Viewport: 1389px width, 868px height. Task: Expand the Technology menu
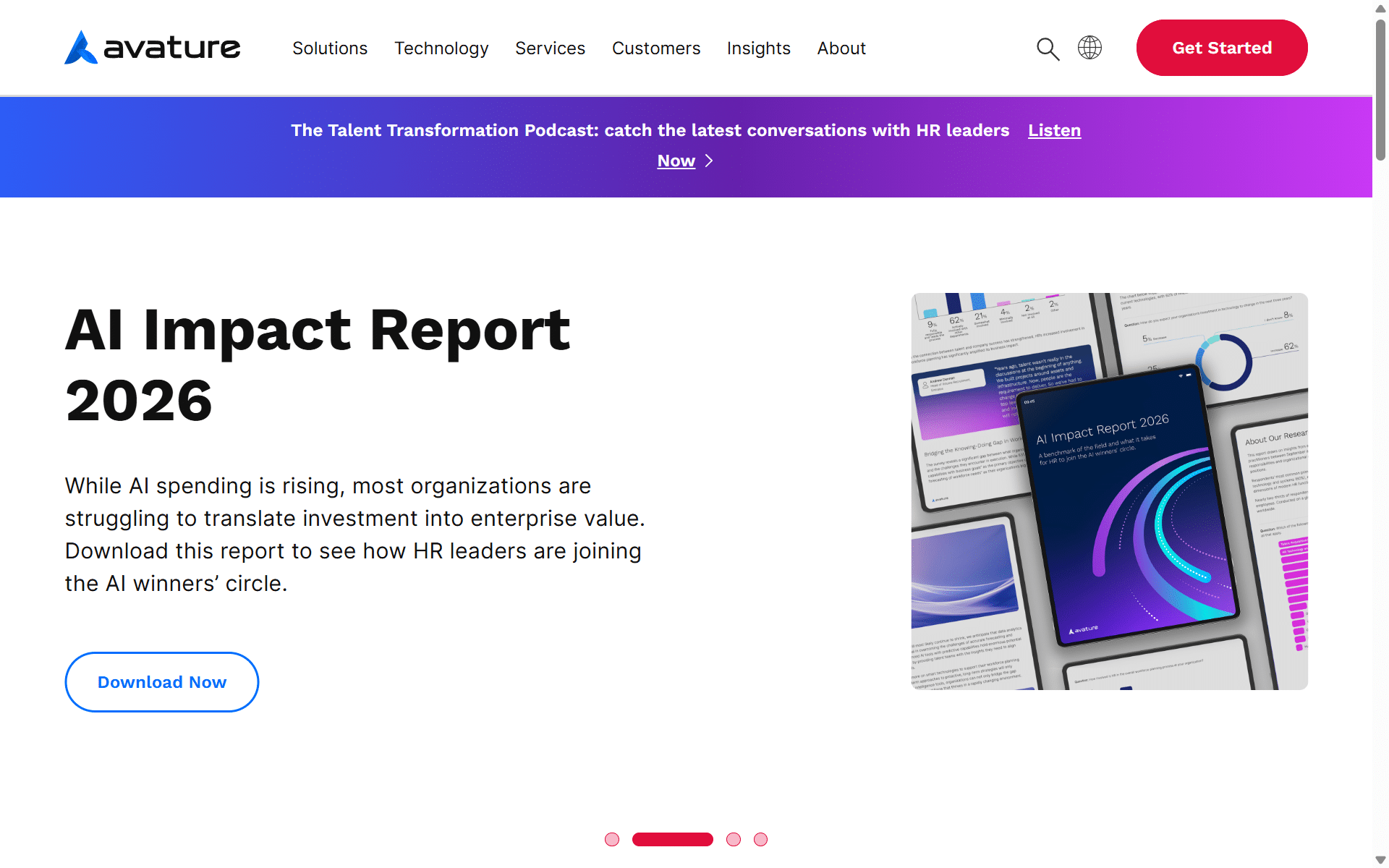tap(441, 48)
